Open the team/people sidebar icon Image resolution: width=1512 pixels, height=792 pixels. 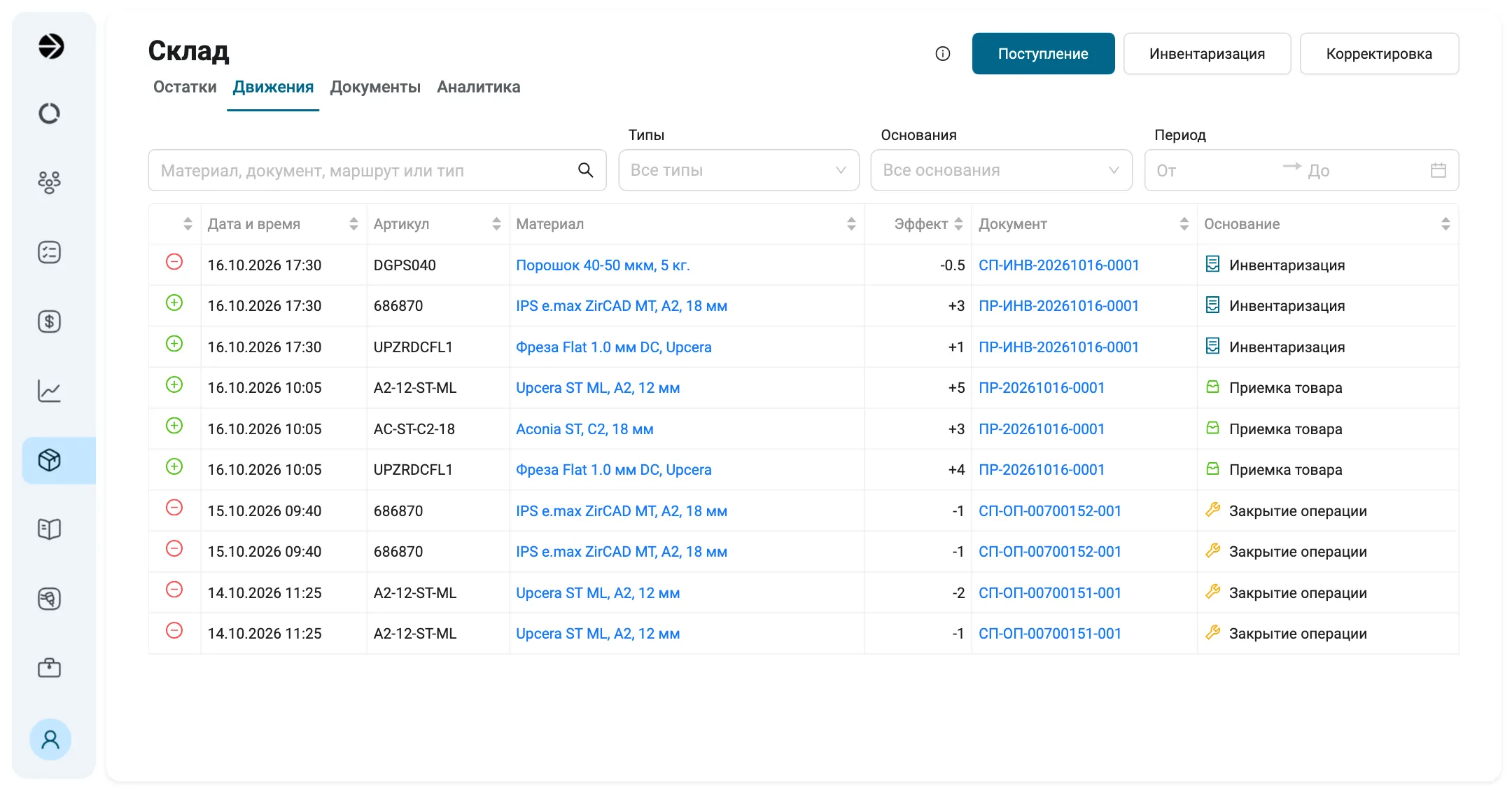point(49,182)
